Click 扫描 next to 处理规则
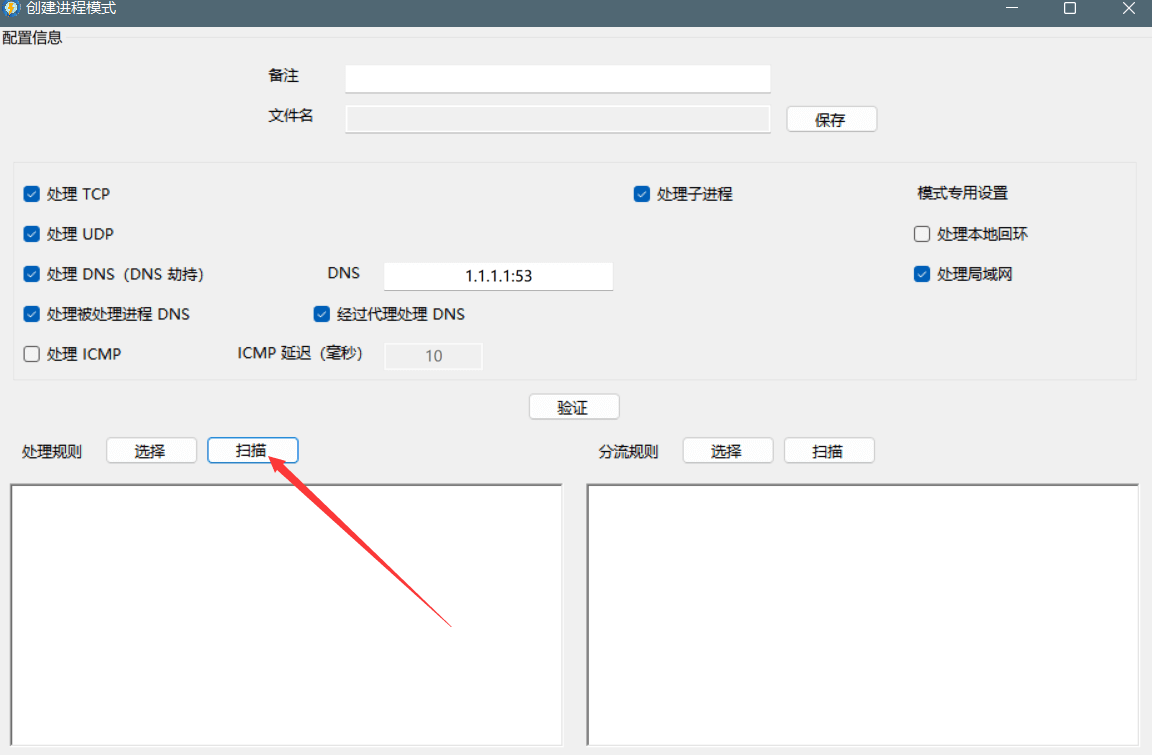The width and height of the screenshot is (1152, 755). point(252,451)
